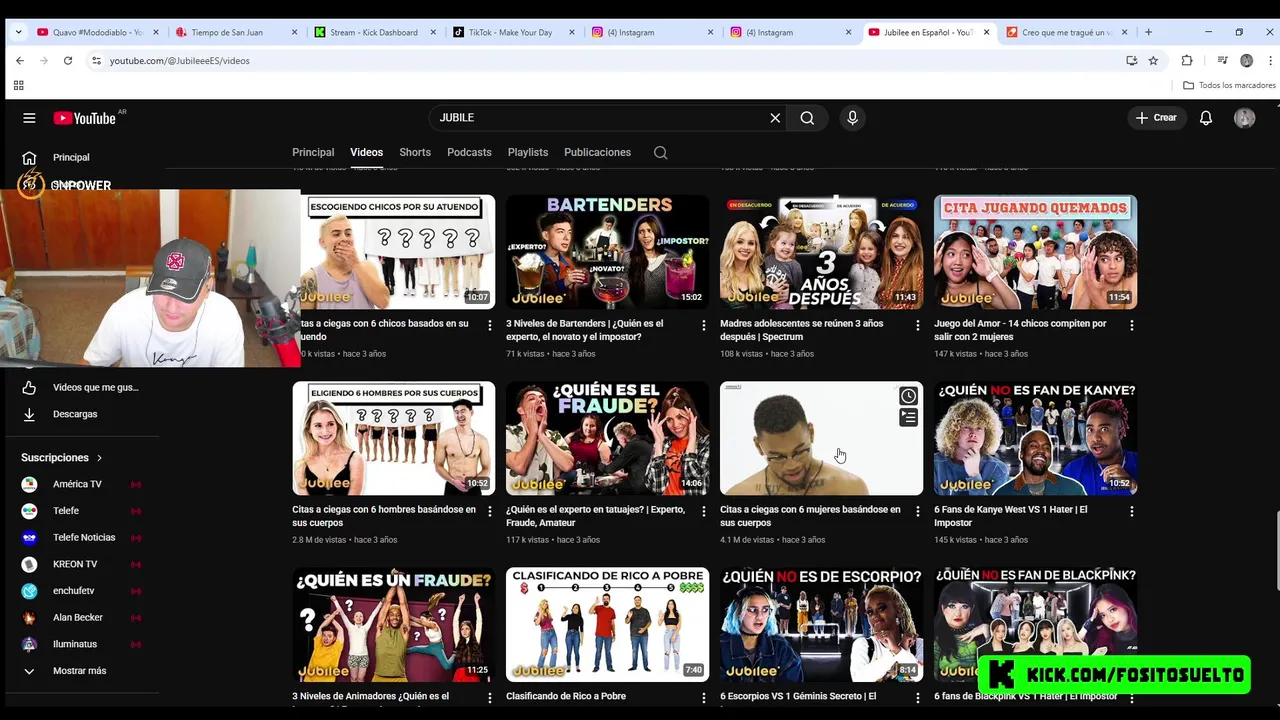Switch to the Shorts channel tab

[415, 153]
